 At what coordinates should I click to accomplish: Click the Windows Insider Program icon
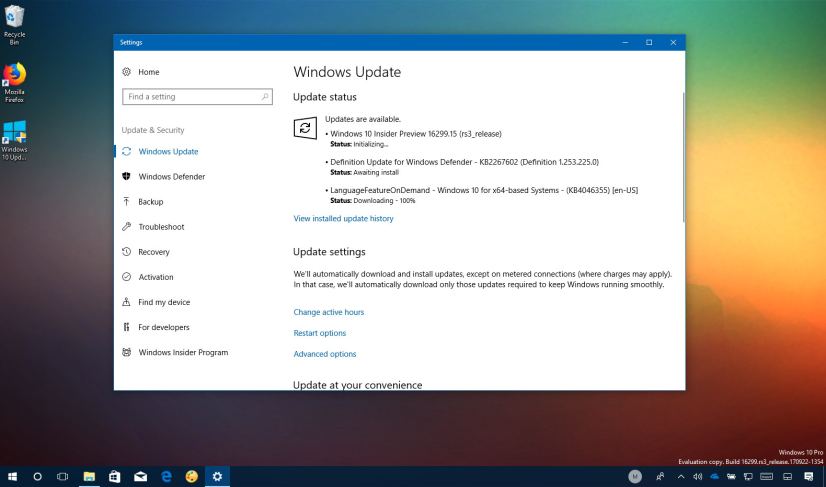[x=126, y=352]
